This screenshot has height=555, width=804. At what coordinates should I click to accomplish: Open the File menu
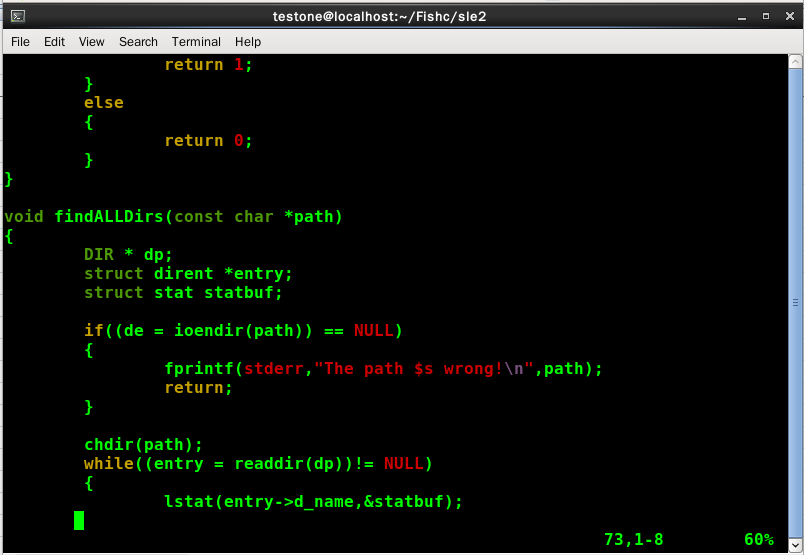coord(20,42)
